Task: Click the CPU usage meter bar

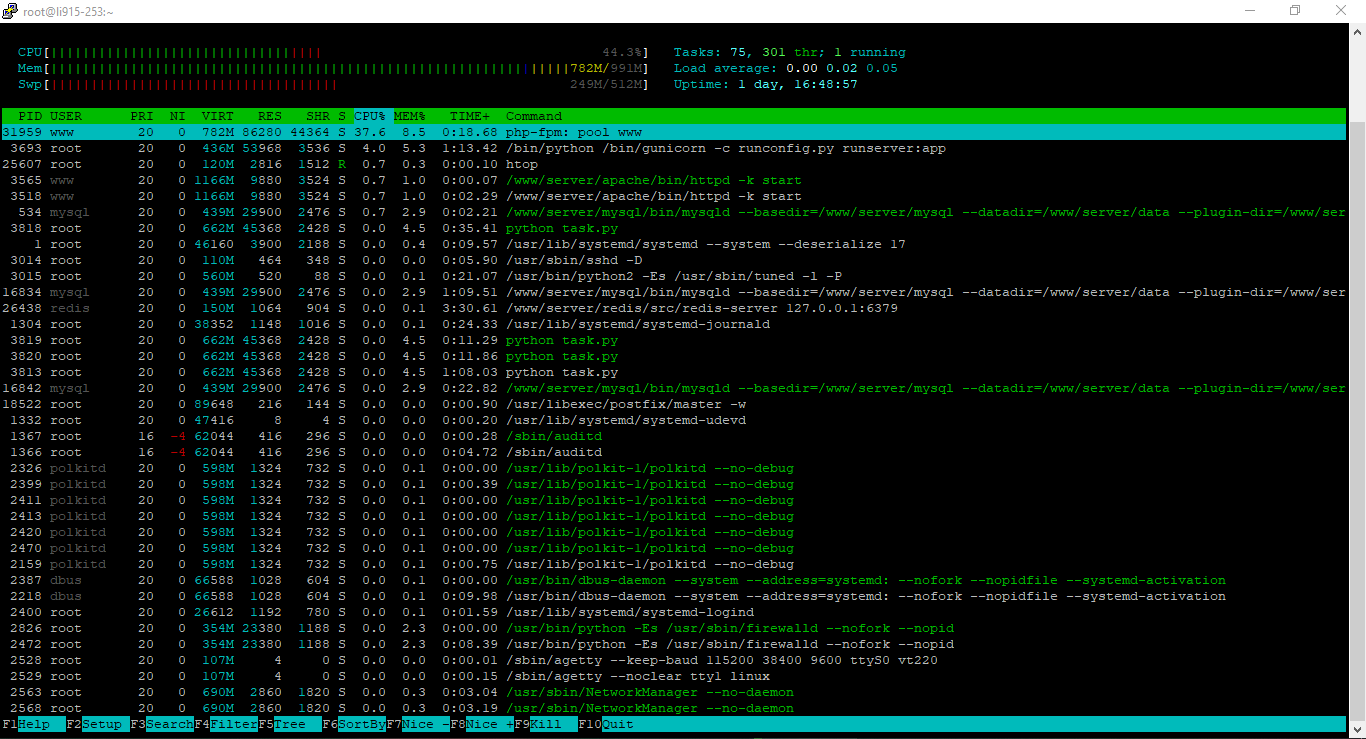Action: click(332, 52)
